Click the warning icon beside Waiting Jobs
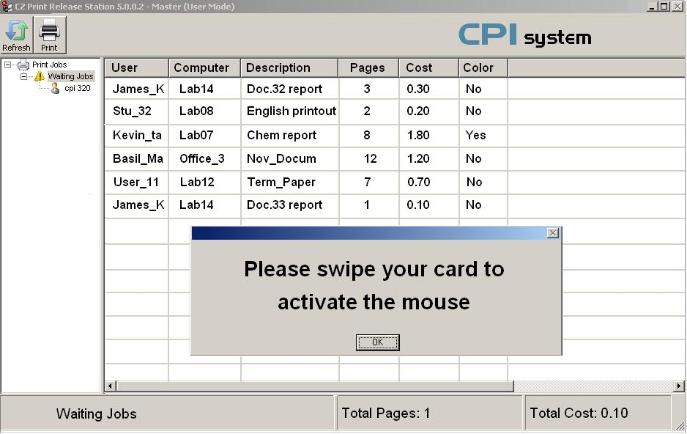The image size is (687, 434). [39, 76]
